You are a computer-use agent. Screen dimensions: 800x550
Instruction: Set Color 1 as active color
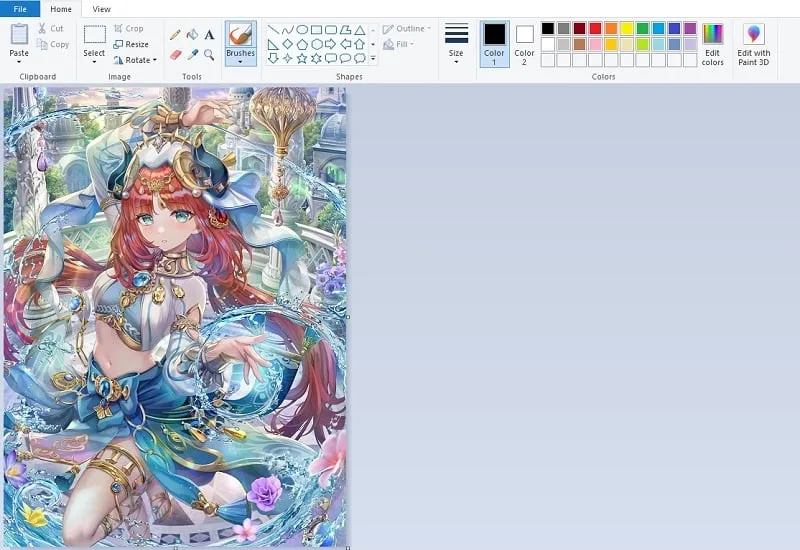pos(494,44)
